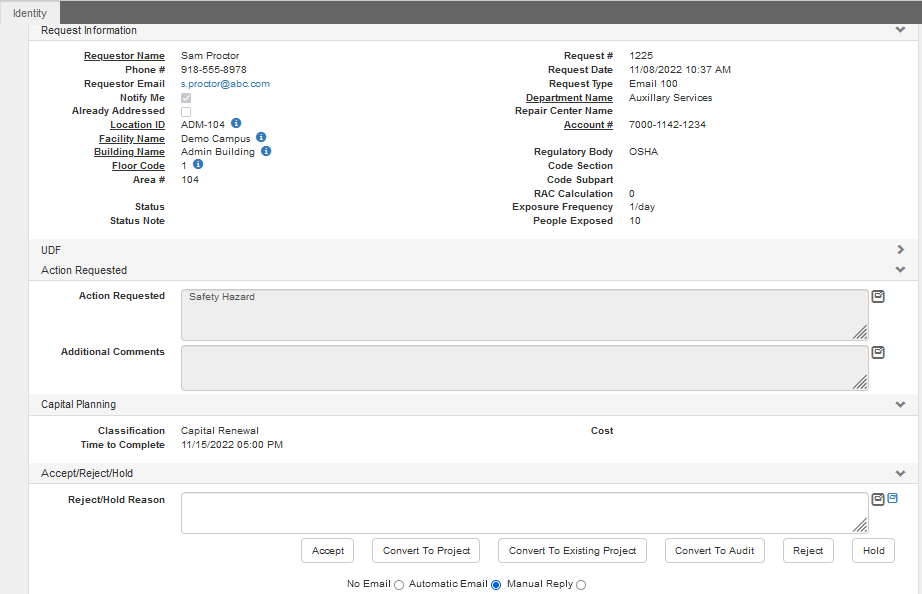This screenshot has height=594, width=922.
Task: Click blue note icon beside Reject/Hold Reason
Action: [x=893, y=498]
